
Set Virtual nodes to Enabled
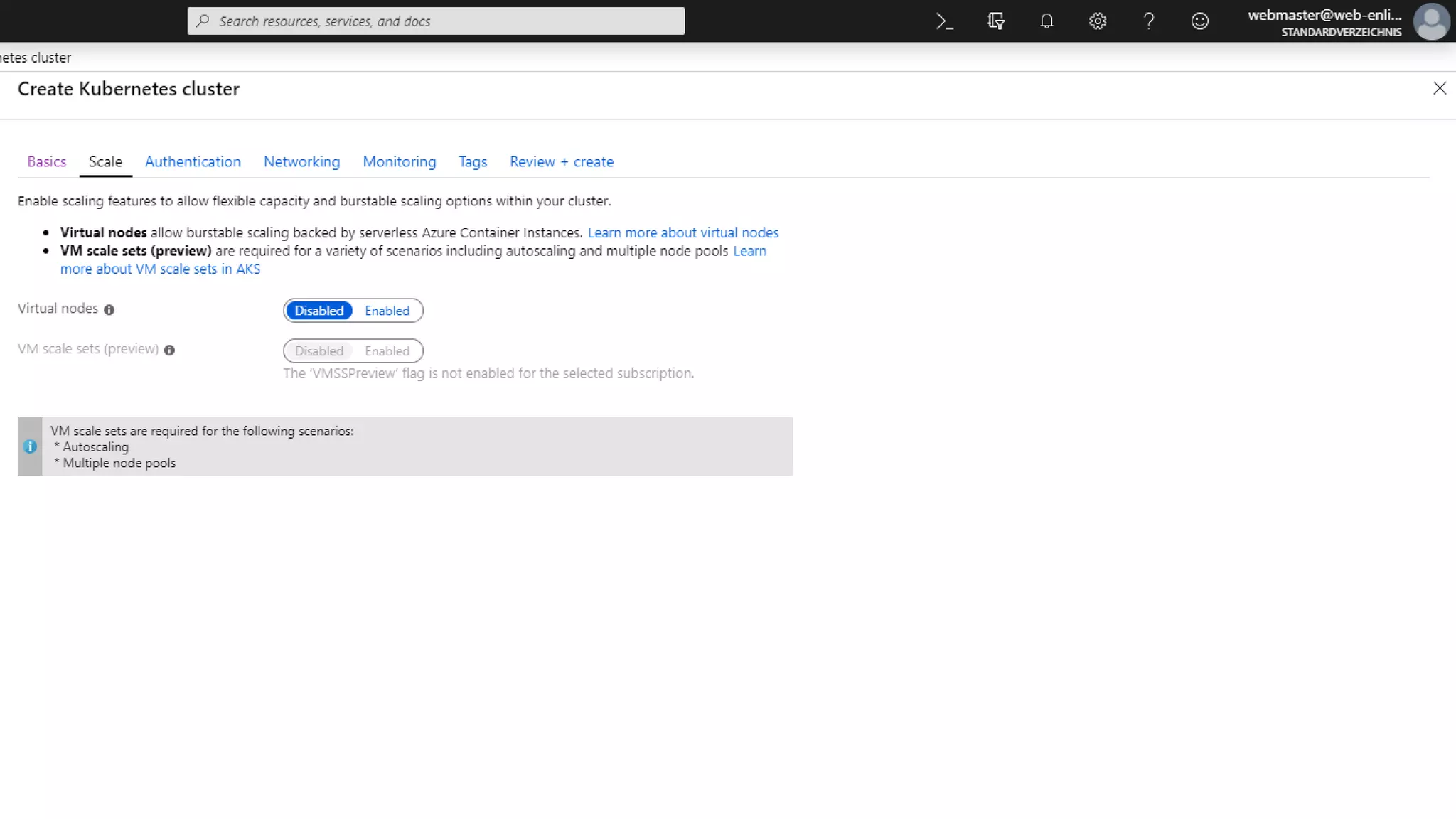click(x=387, y=311)
